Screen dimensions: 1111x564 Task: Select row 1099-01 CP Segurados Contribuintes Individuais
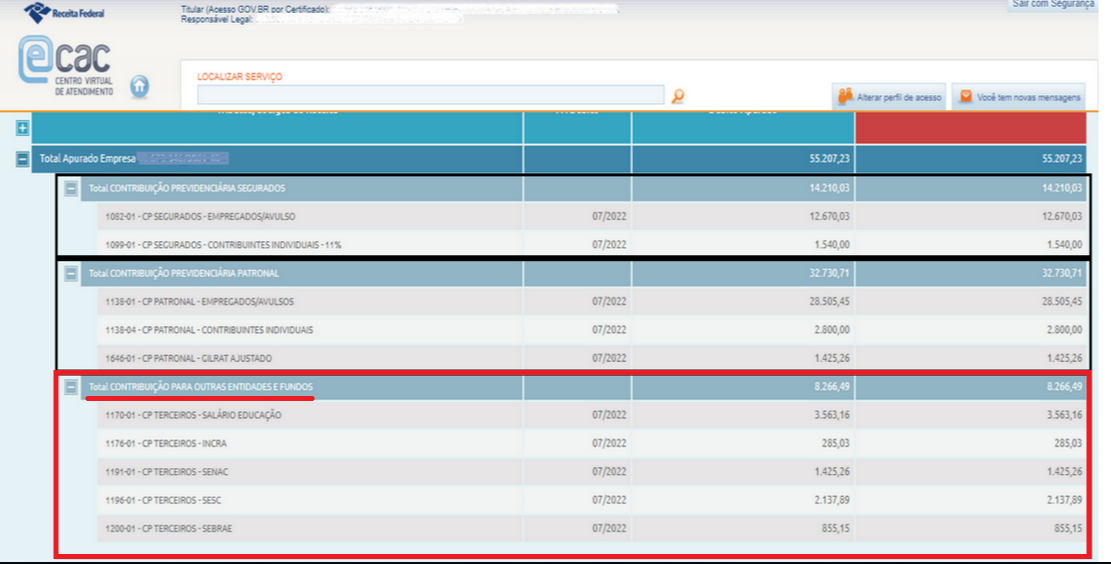click(x=592, y=244)
